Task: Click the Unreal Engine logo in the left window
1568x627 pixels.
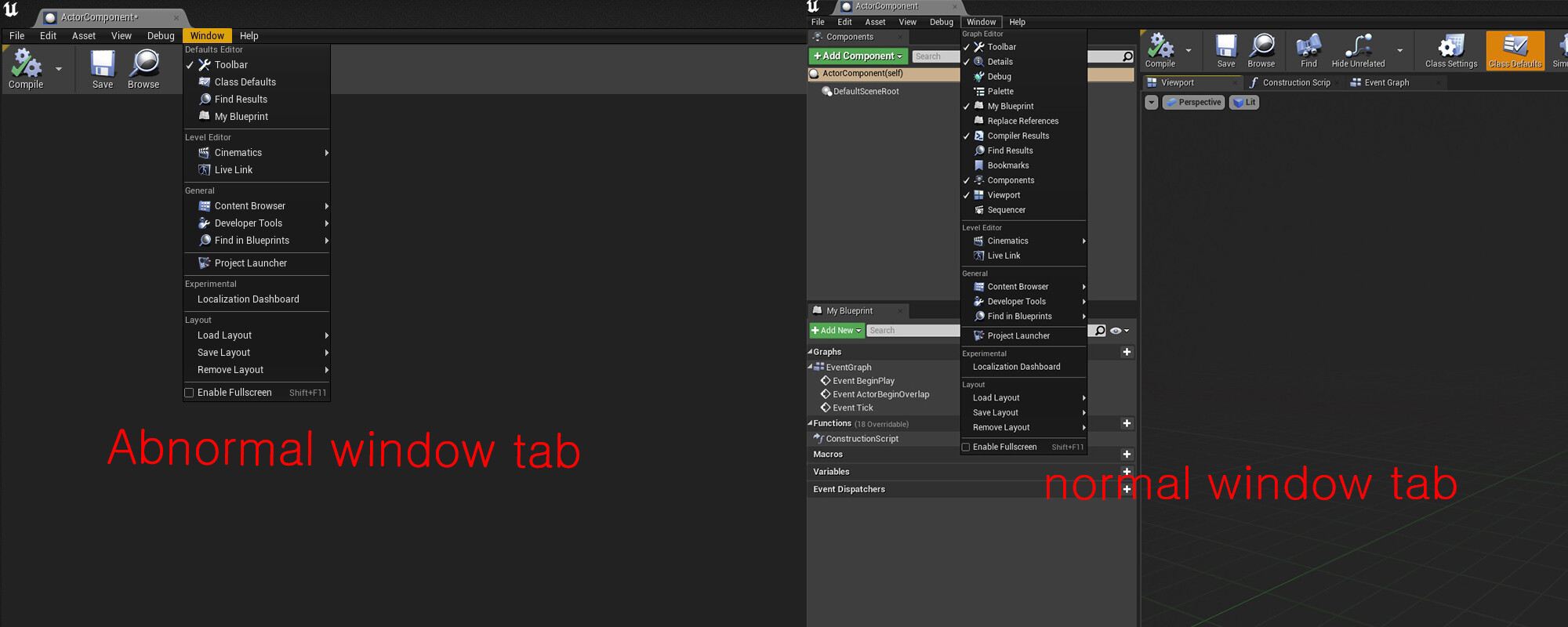Action: click(x=11, y=10)
